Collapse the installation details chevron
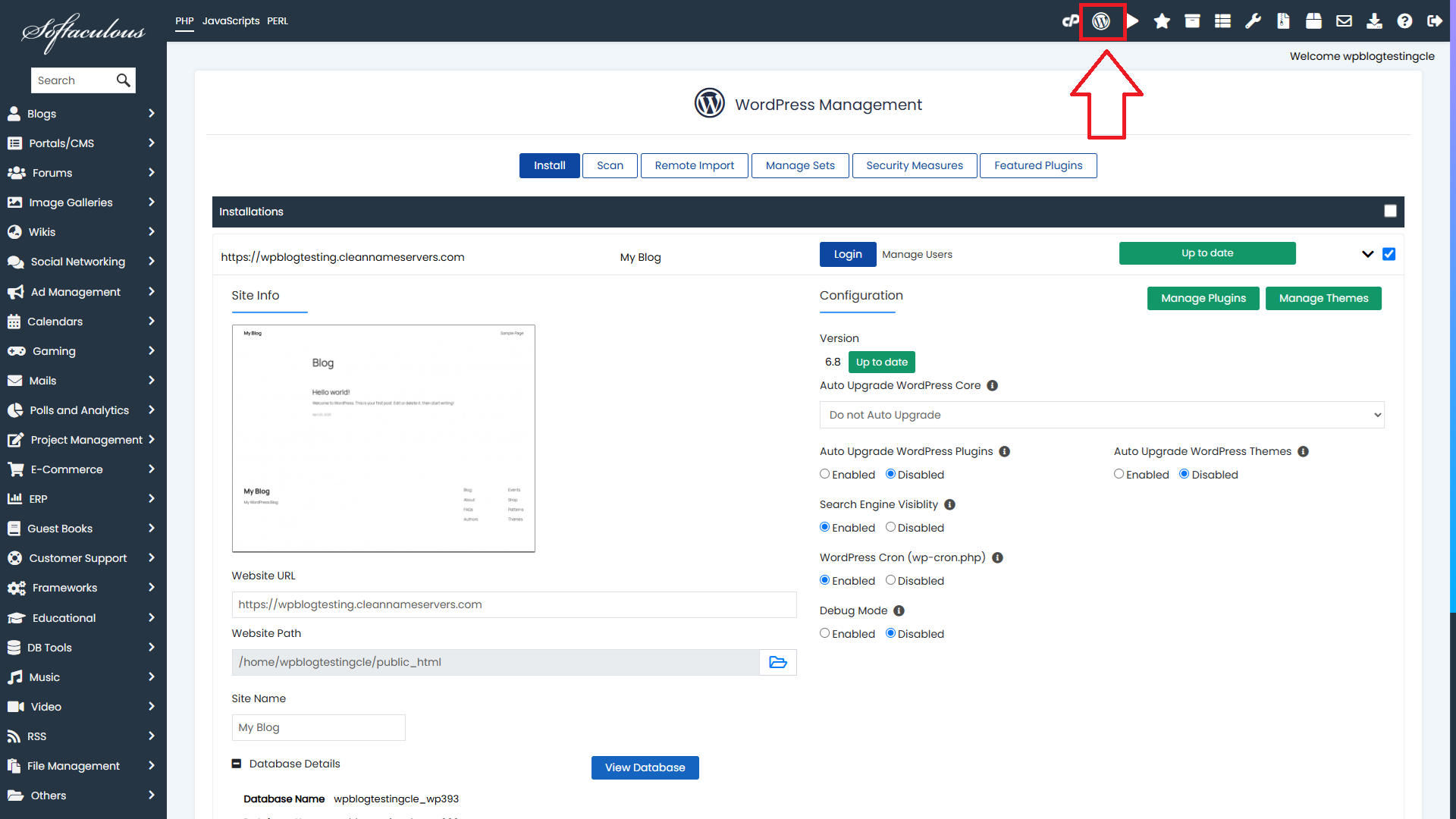The height and width of the screenshot is (819, 1456). pos(1367,254)
